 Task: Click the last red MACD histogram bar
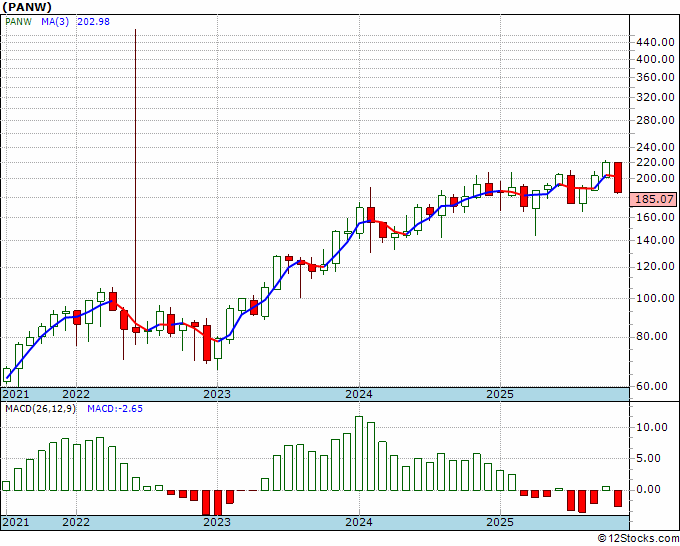point(618,498)
